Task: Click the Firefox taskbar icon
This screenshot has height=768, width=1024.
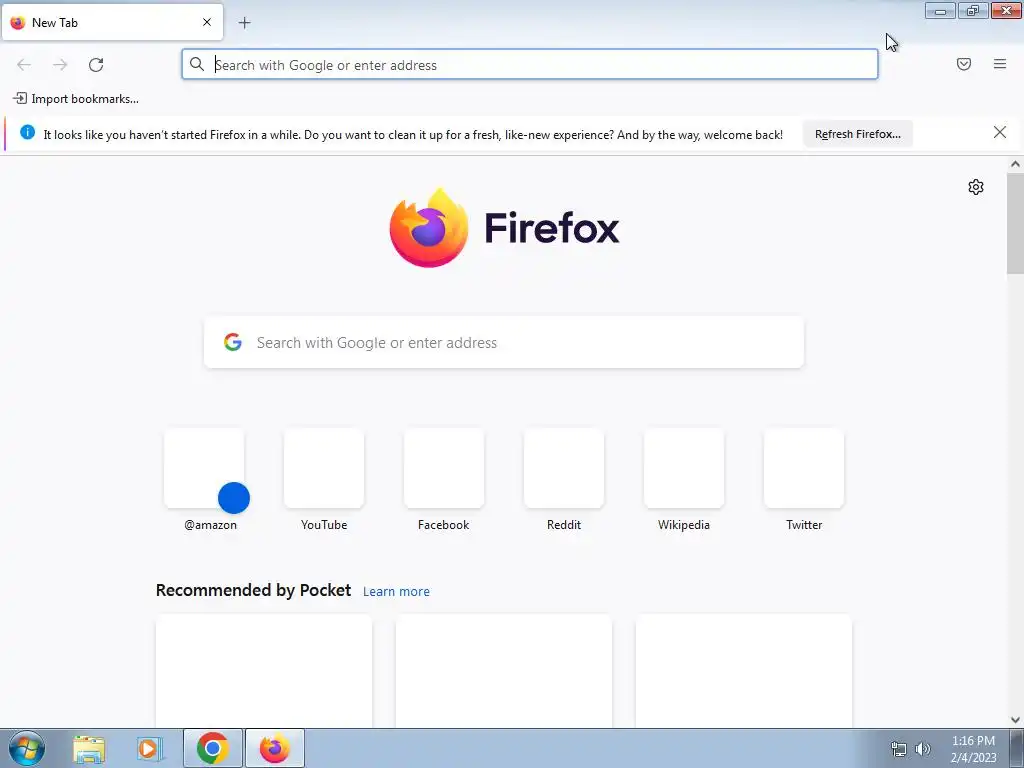Action: point(274,748)
